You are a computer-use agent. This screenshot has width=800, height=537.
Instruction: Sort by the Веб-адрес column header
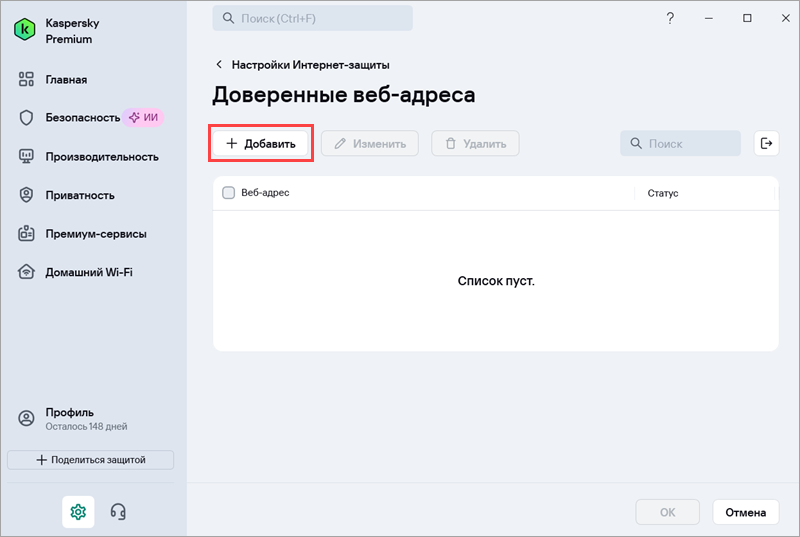[265, 193]
